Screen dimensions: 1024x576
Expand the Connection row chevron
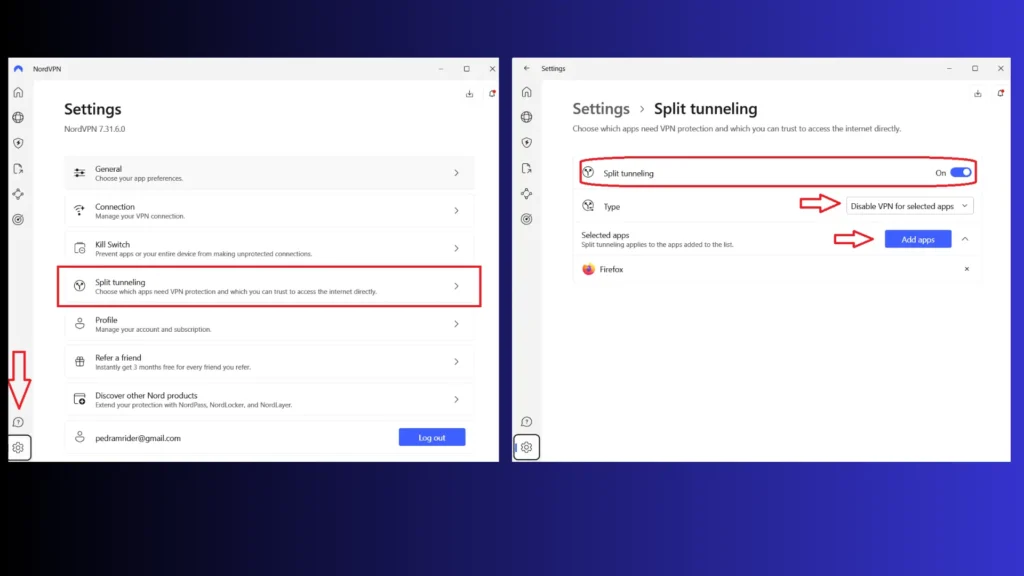coord(456,210)
